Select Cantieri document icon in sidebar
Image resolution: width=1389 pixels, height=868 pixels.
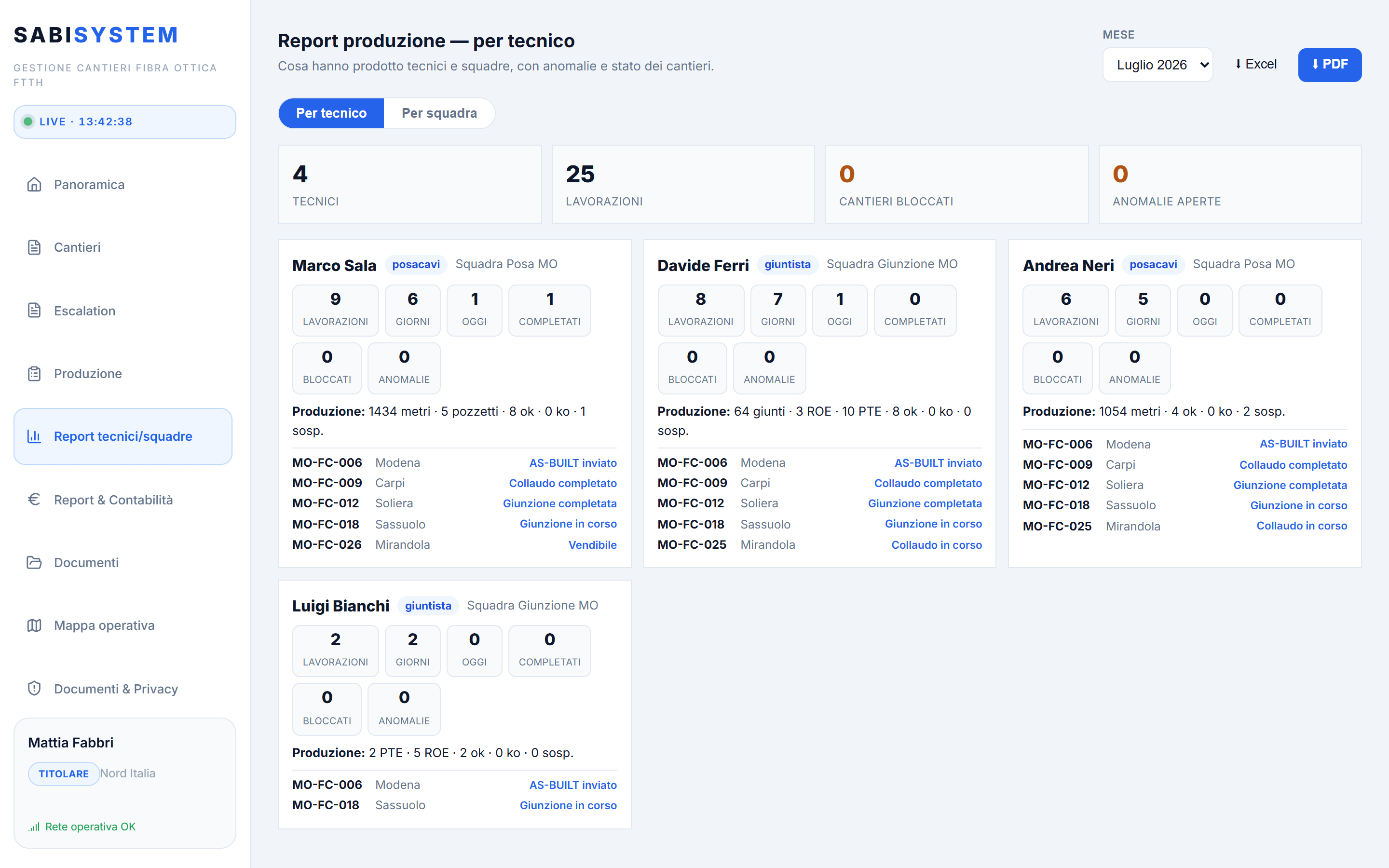(34, 247)
